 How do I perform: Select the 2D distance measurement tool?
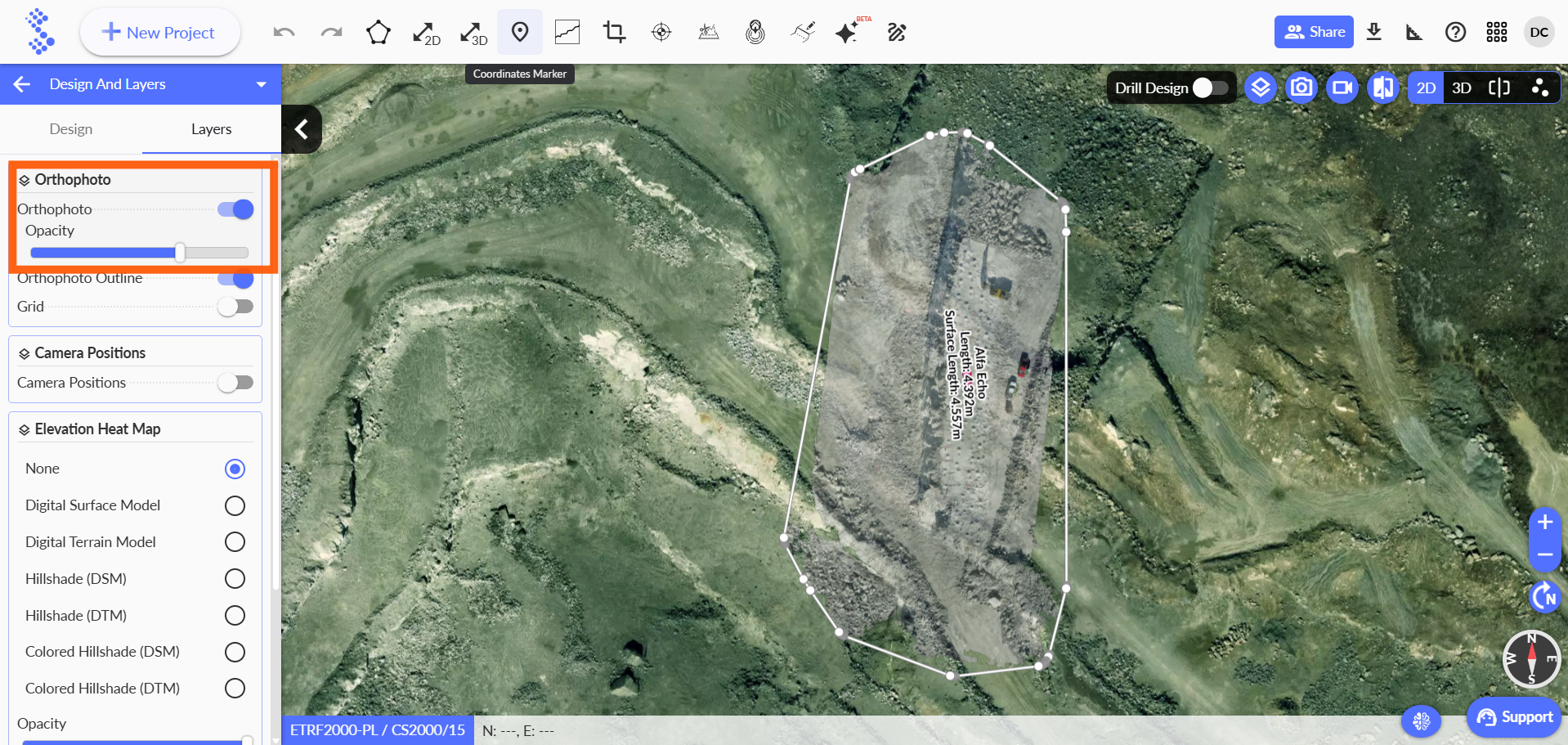(x=426, y=33)
